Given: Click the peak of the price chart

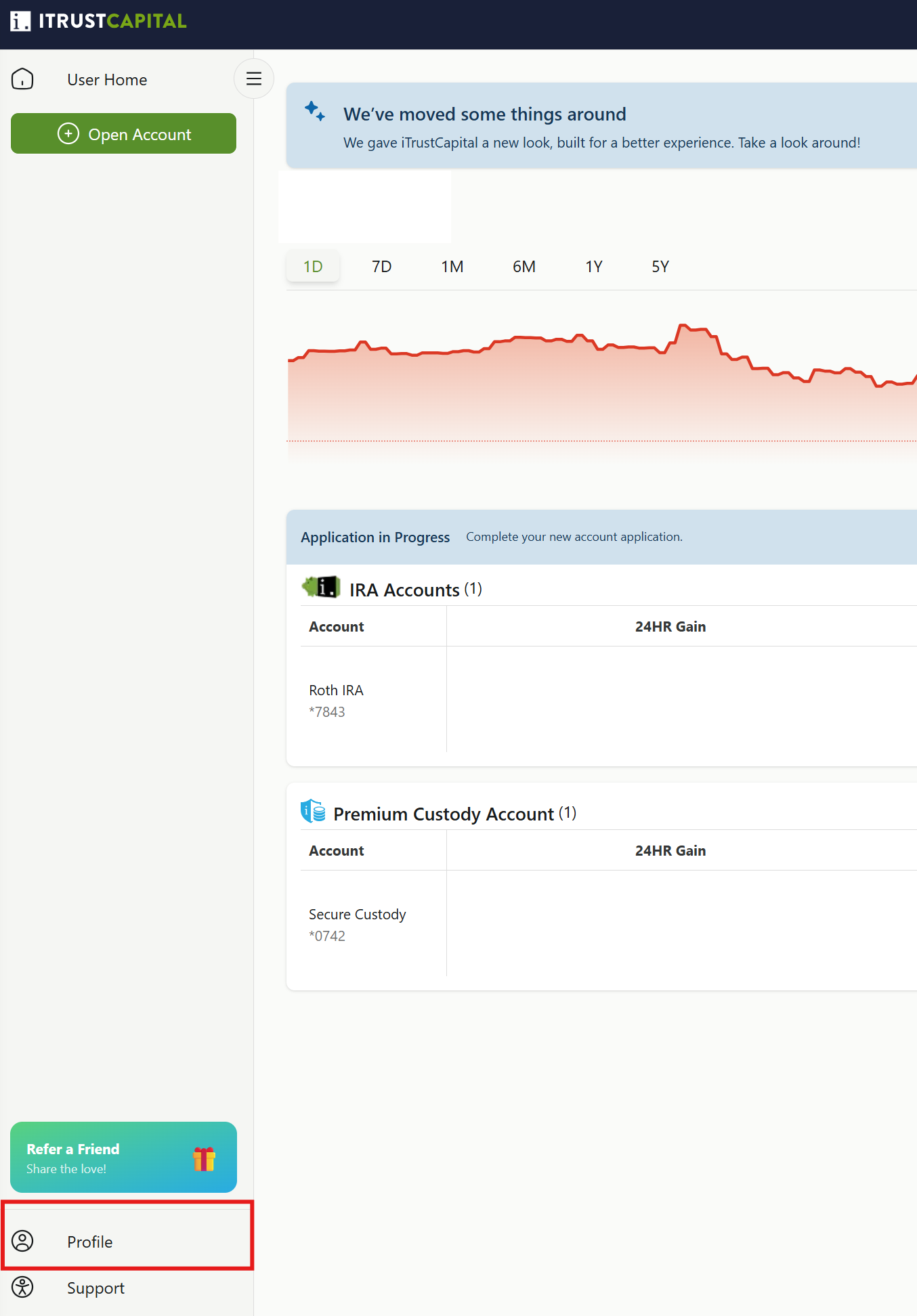Looking at the screenshot, I should (683, 326).
